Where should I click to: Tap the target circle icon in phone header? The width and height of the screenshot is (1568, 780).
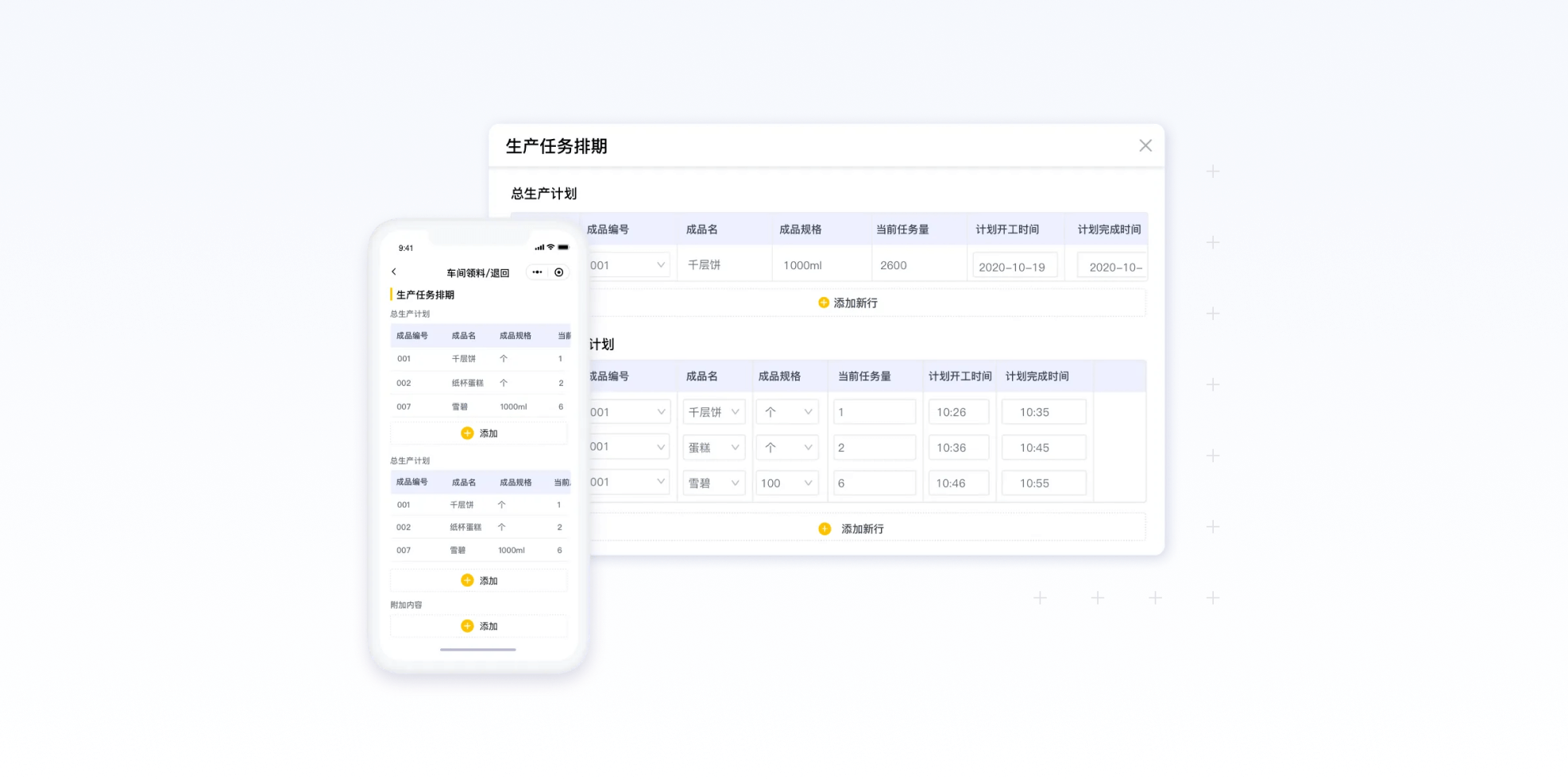[559, 272]
